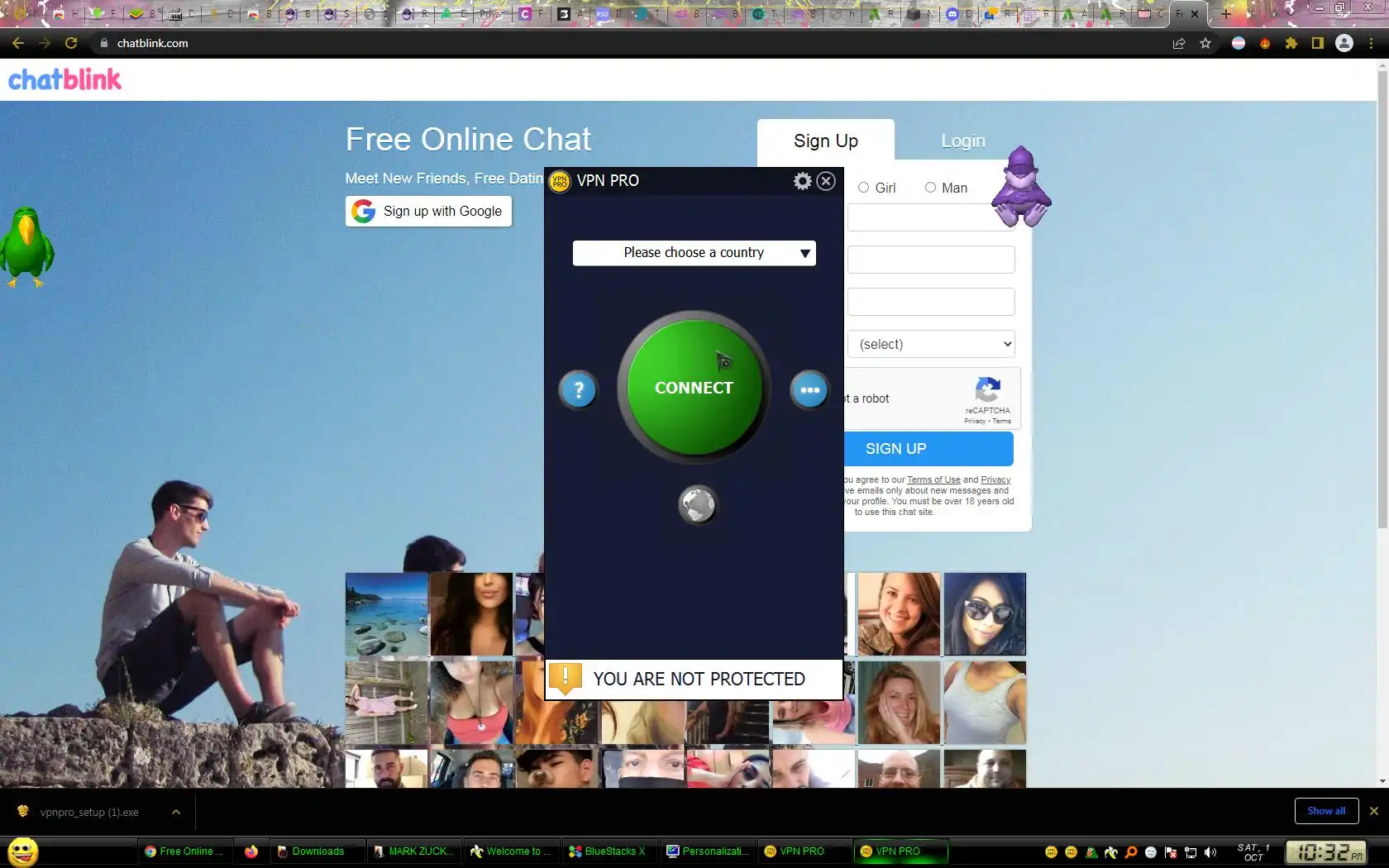The width and height of the screenshot is (1389, 868).
Task: Go back in the browser
Action: pyautogui.click(x=18, y=43)
